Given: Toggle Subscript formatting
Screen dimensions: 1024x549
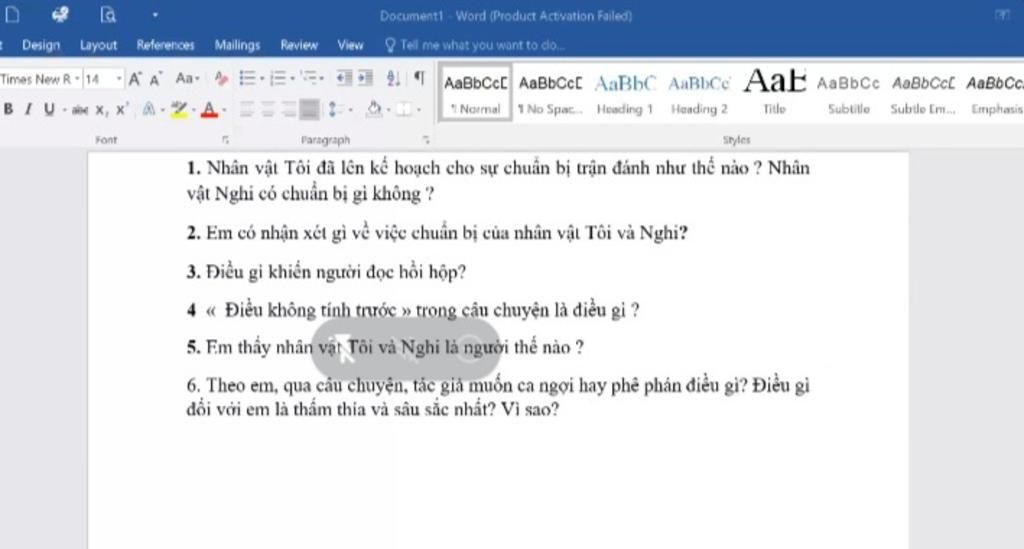Looking at the screenshot, I should click(101, 110).
